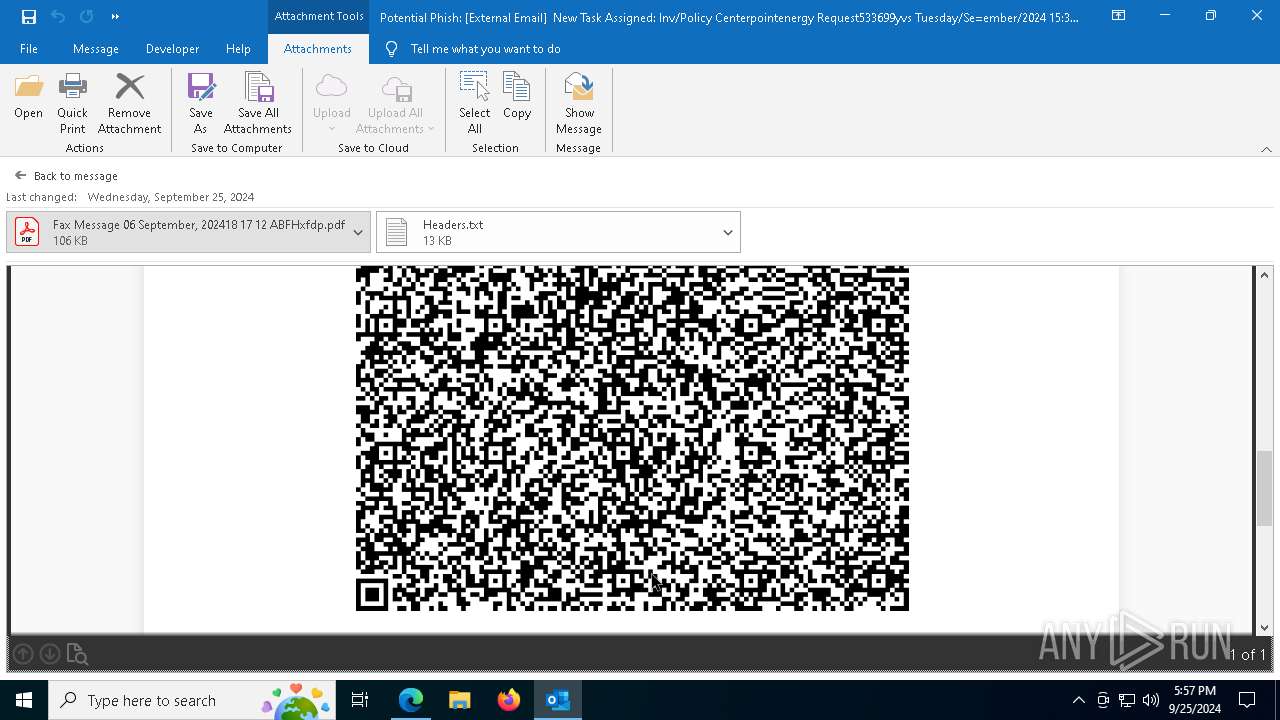Viewport: 1280px width, 720px height.
Task: Select the Headers.txt attachment
Action: click(558, 232)
